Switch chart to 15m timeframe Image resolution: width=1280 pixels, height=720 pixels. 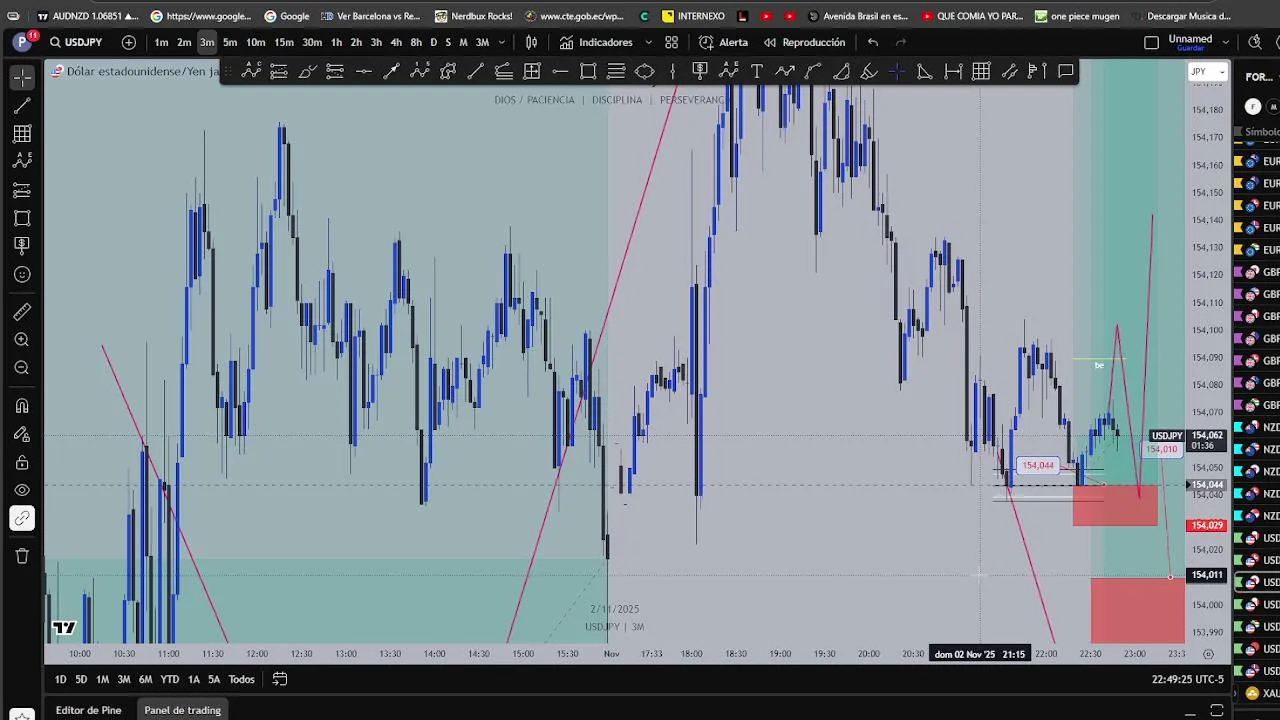tap(284, 42)
